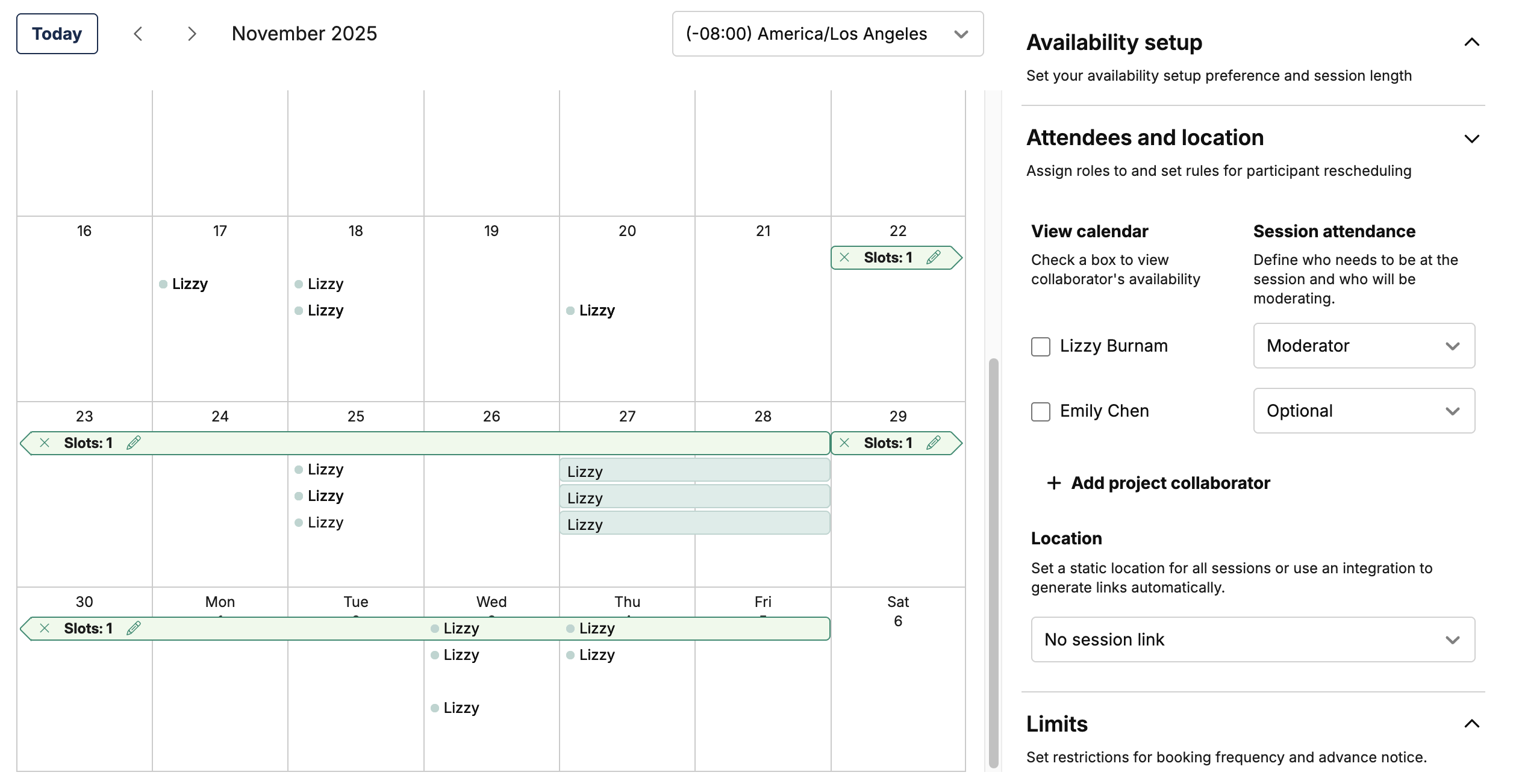1519x784 pixels.
Task: Go to the next month
Action: click(x=192, y=34)
